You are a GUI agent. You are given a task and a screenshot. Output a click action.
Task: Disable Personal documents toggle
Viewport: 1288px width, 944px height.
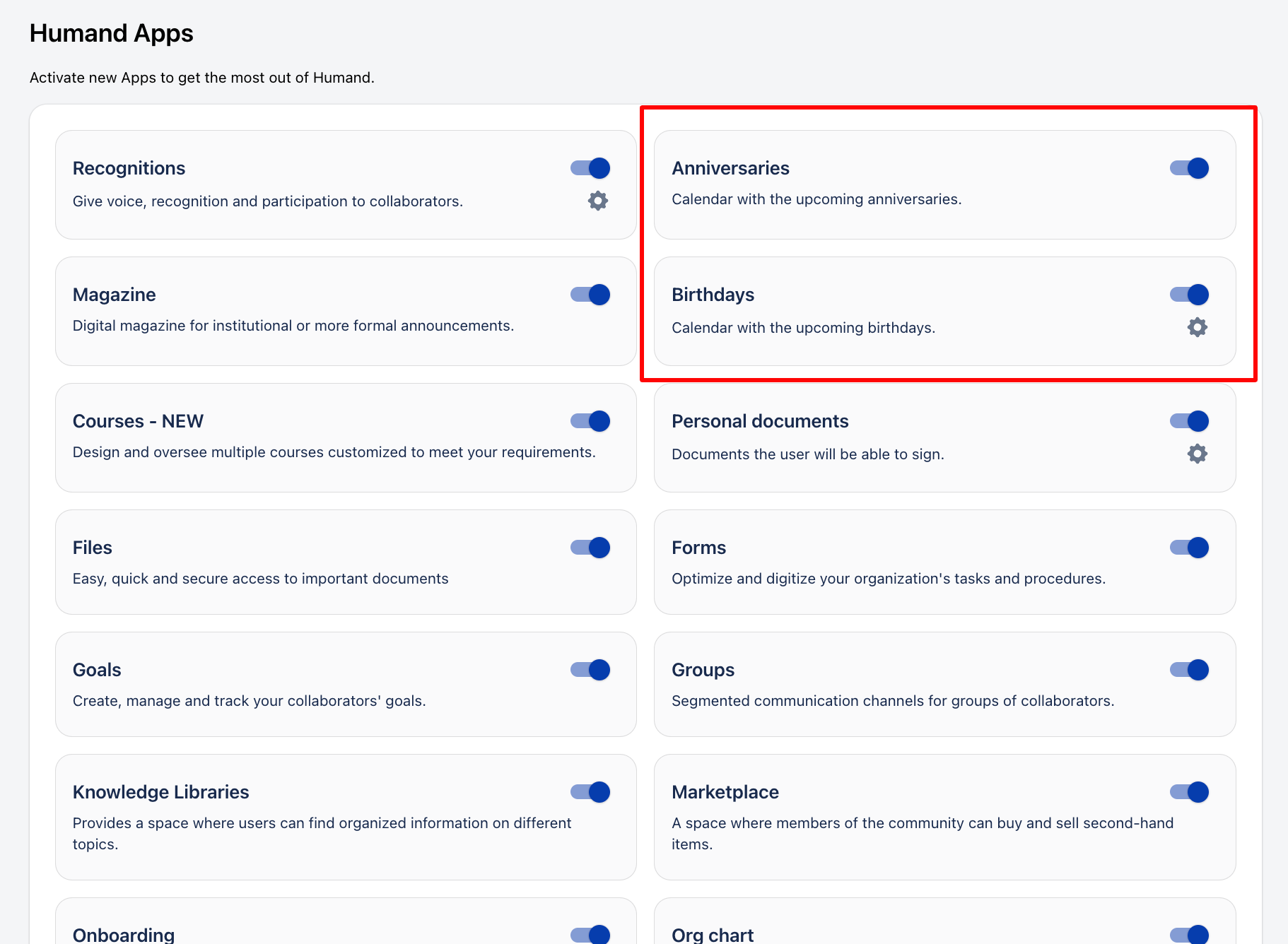[x=1190, y=421]
